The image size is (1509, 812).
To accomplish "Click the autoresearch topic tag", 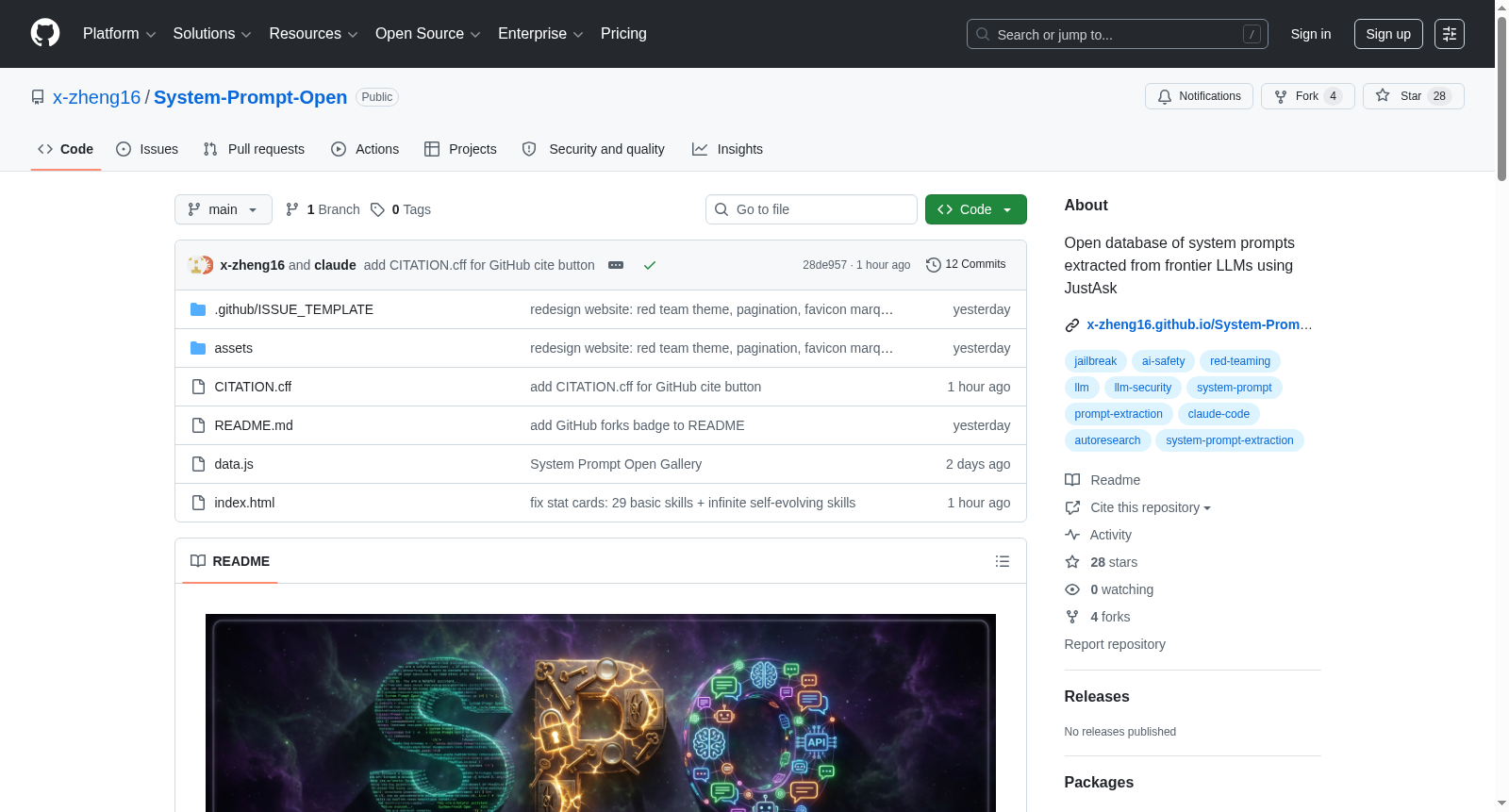I will tap(1107, 440).
